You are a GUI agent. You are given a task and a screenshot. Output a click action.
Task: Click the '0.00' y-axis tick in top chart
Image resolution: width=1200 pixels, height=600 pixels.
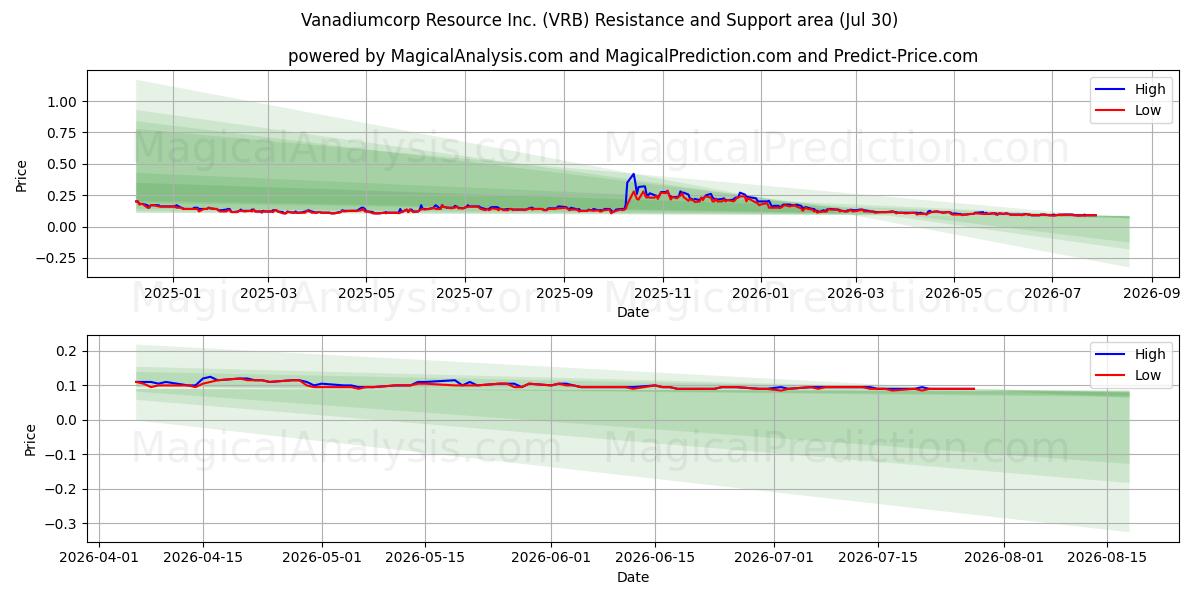click(64, 227)
